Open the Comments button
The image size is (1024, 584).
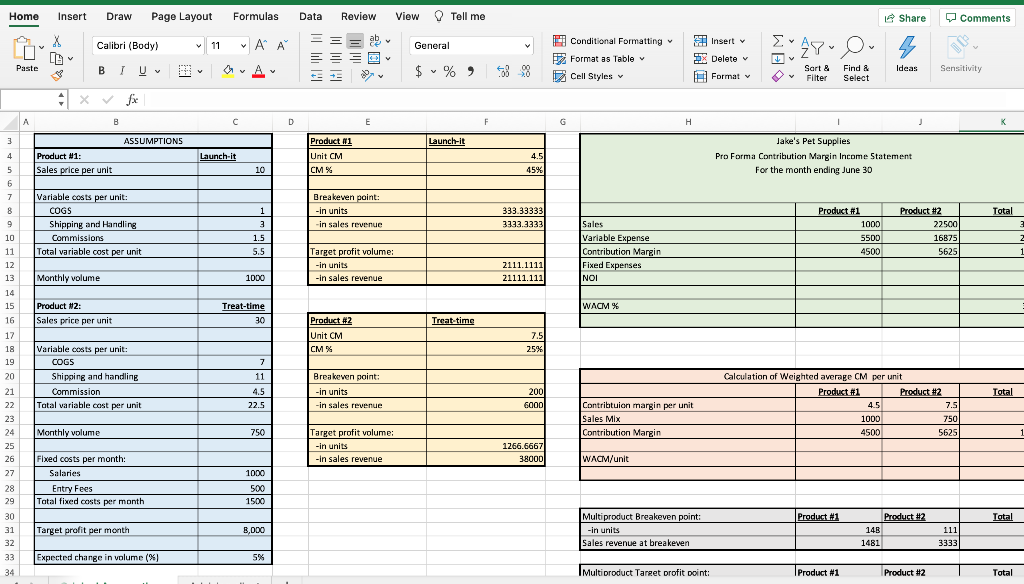pos(978,18)
